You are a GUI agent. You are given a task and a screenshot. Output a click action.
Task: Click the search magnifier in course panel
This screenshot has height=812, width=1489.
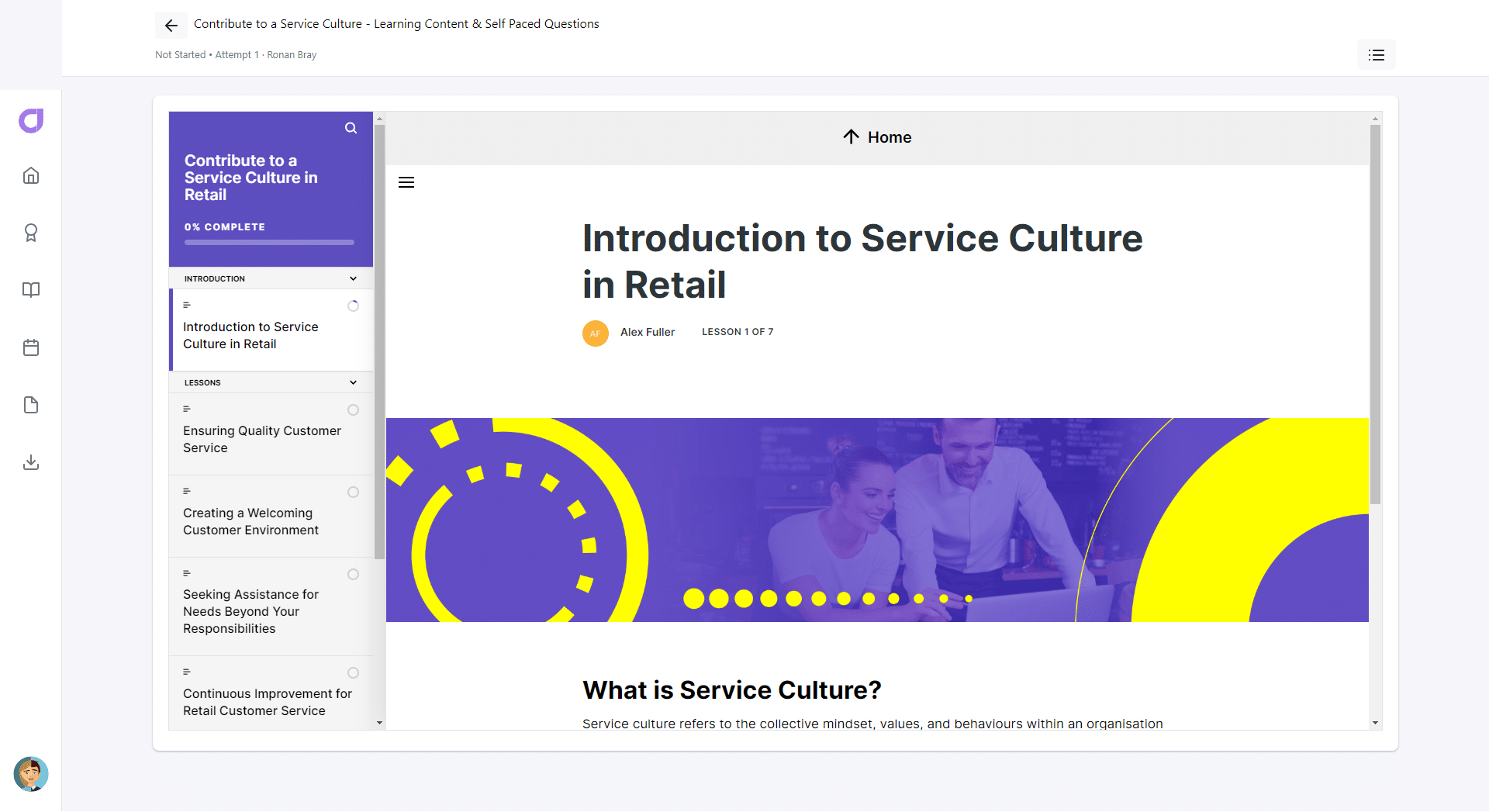[351, 128]
